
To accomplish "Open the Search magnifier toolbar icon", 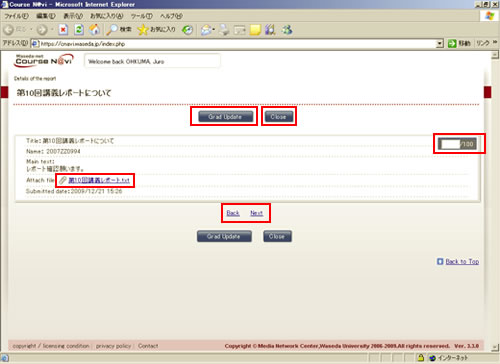I will tap(112, 30).
